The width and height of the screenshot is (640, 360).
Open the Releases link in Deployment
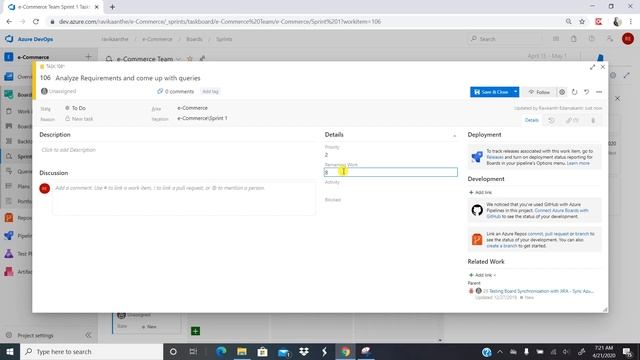(x=495, y=157)
